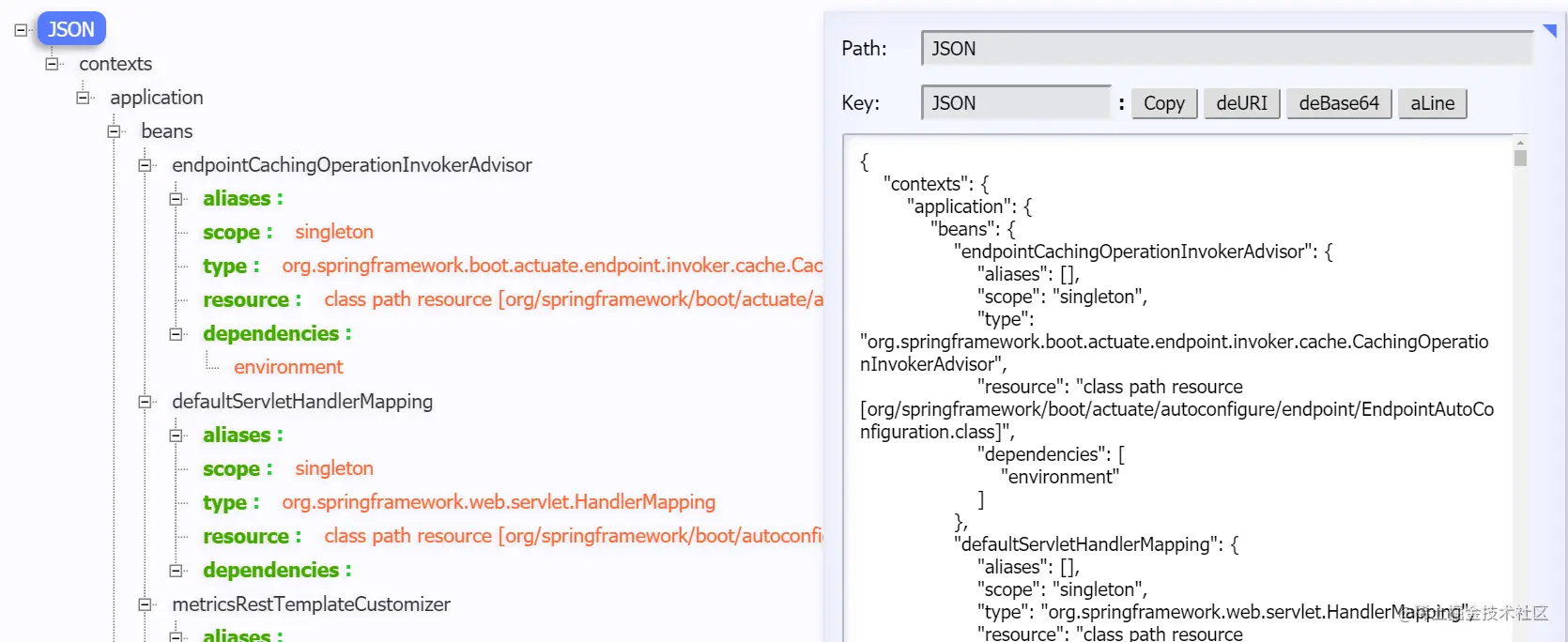Click the Copy button
1568x642 pixels.
1164,103
